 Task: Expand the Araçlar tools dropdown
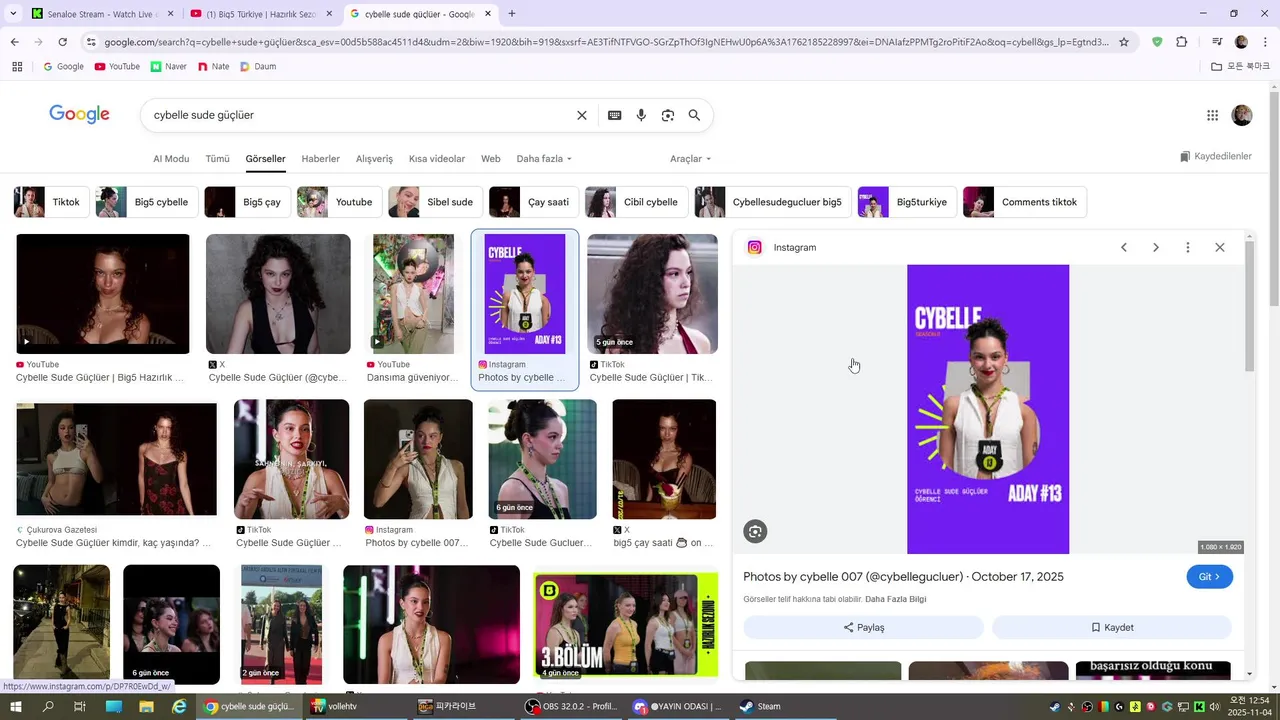[x=690, y=159]
